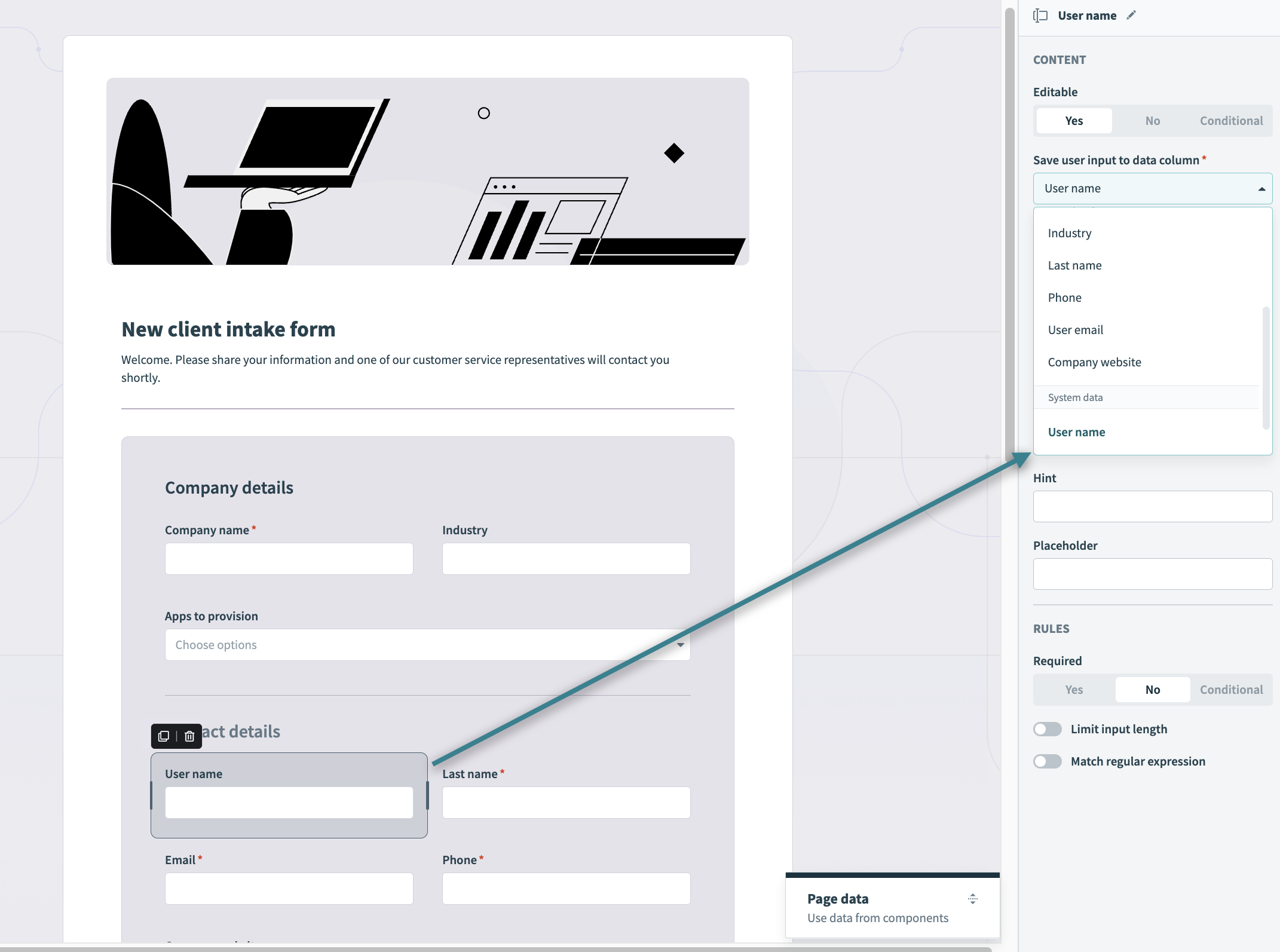Click the component panel icon left of User name title
Screen dimensions: 1280x952
(1040, 16)
